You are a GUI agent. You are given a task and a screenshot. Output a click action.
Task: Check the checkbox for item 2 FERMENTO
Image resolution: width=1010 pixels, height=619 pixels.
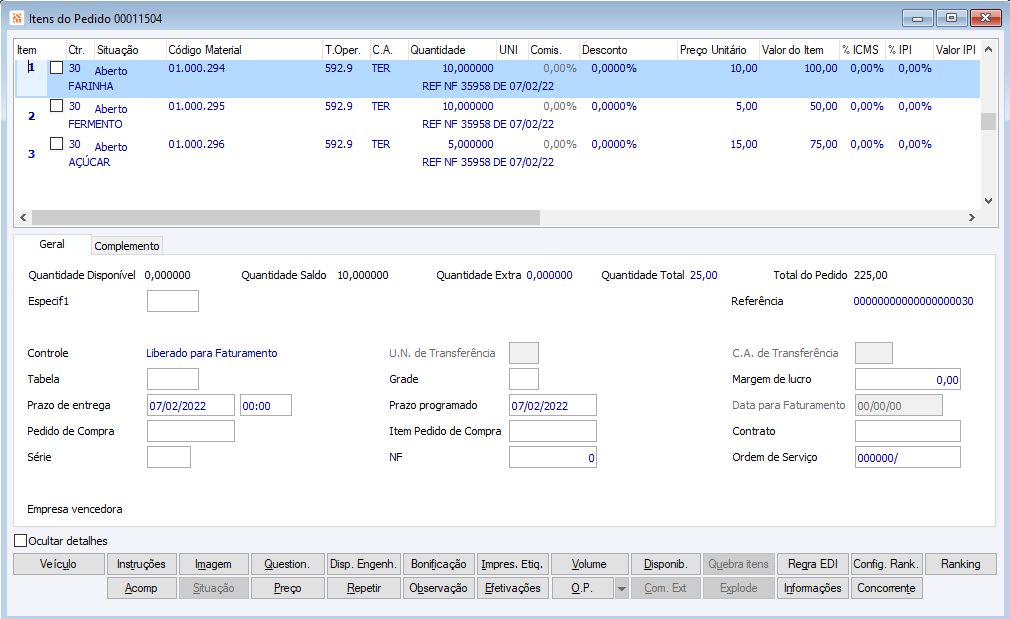click(x=56, y=106)
